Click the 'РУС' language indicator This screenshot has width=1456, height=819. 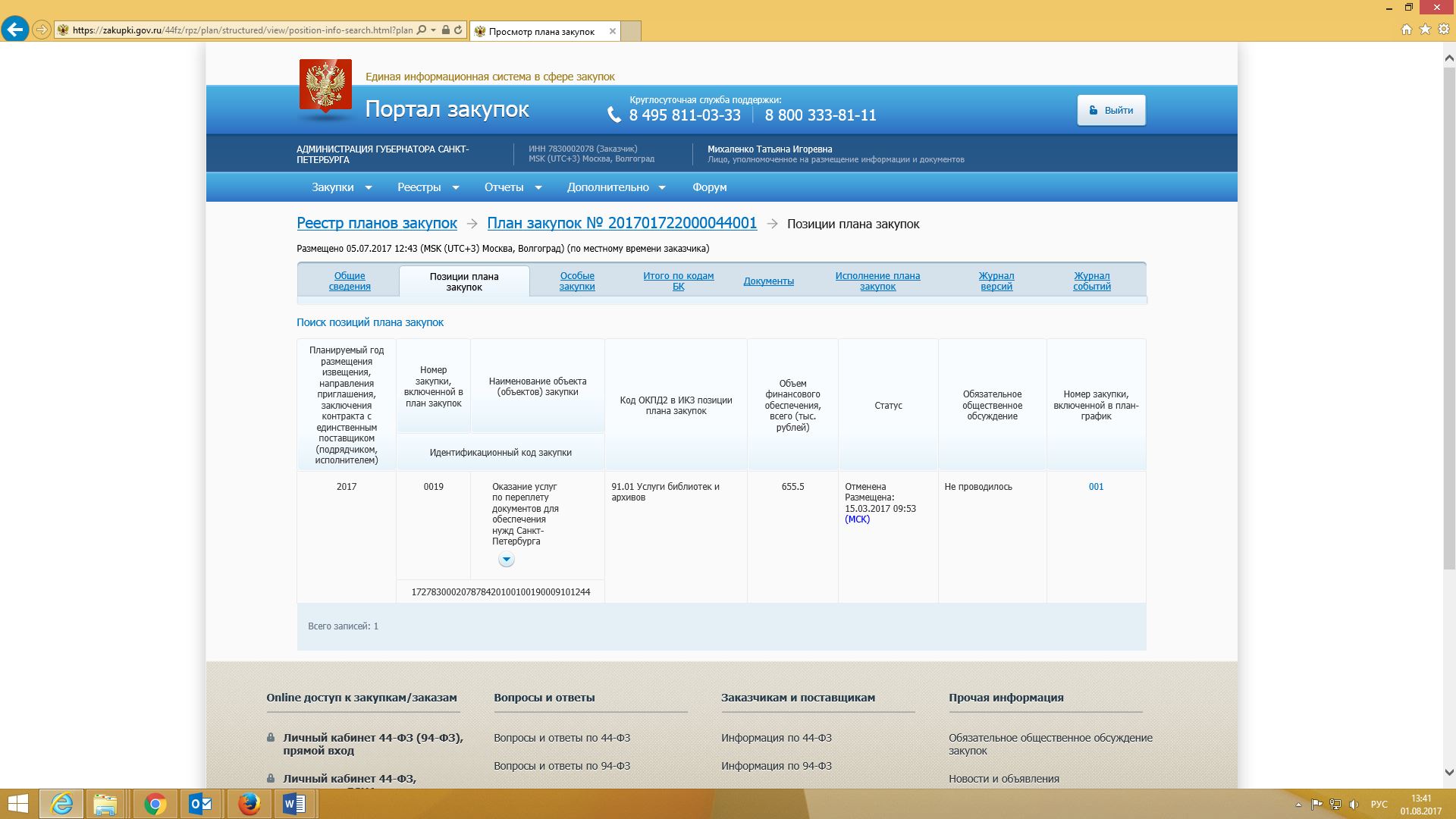[1379, 804]
